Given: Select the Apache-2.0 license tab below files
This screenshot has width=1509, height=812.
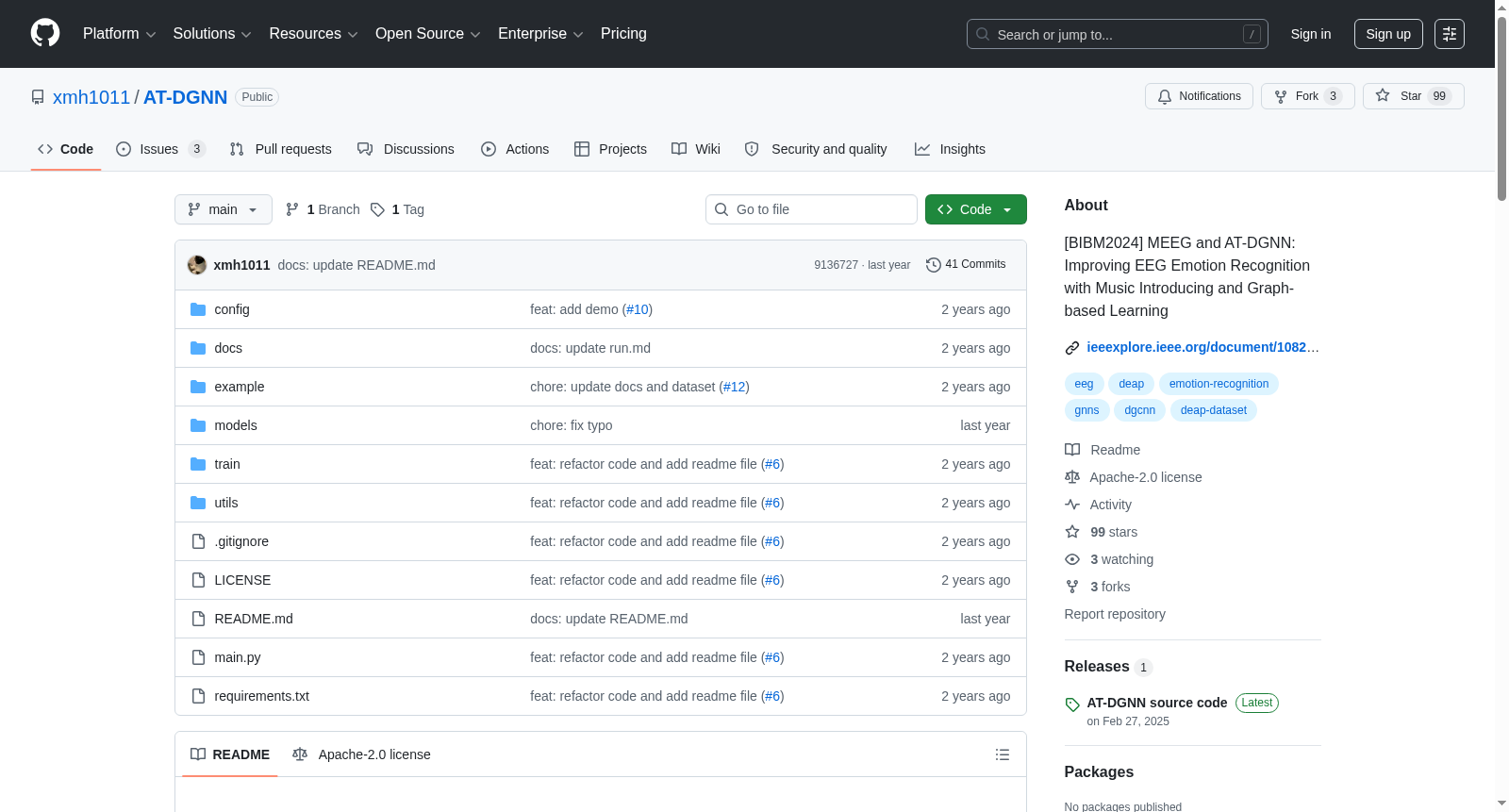Looking at the screenshot, I should pyautogui.click(x=361, y=754).
